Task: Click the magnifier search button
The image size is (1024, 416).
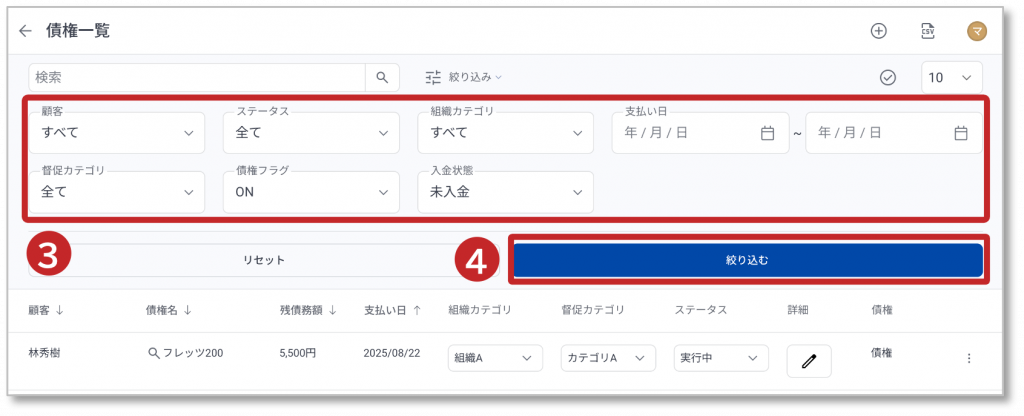Action: [381, 77]
